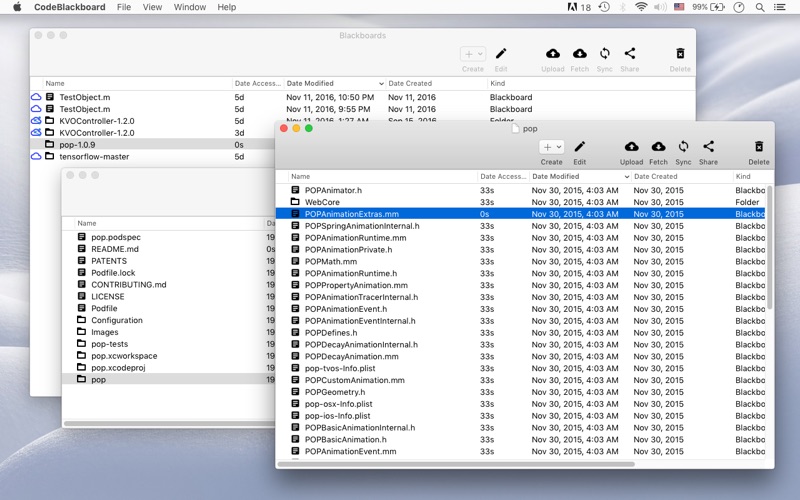Sort by Kind column in pop window

tap(753, 177)
